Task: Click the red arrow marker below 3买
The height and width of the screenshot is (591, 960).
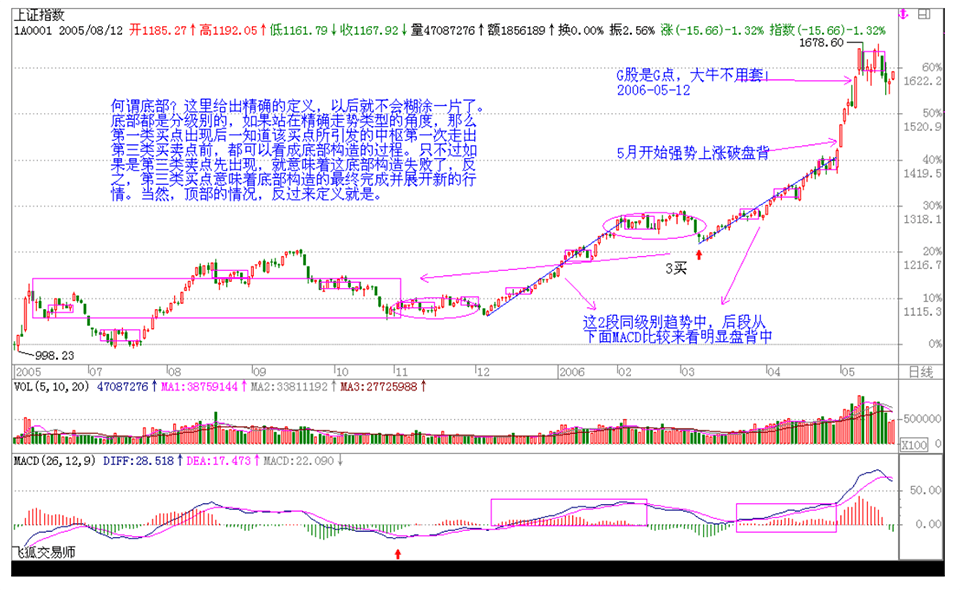Action: pyautogui.click(x=698, y=256)
